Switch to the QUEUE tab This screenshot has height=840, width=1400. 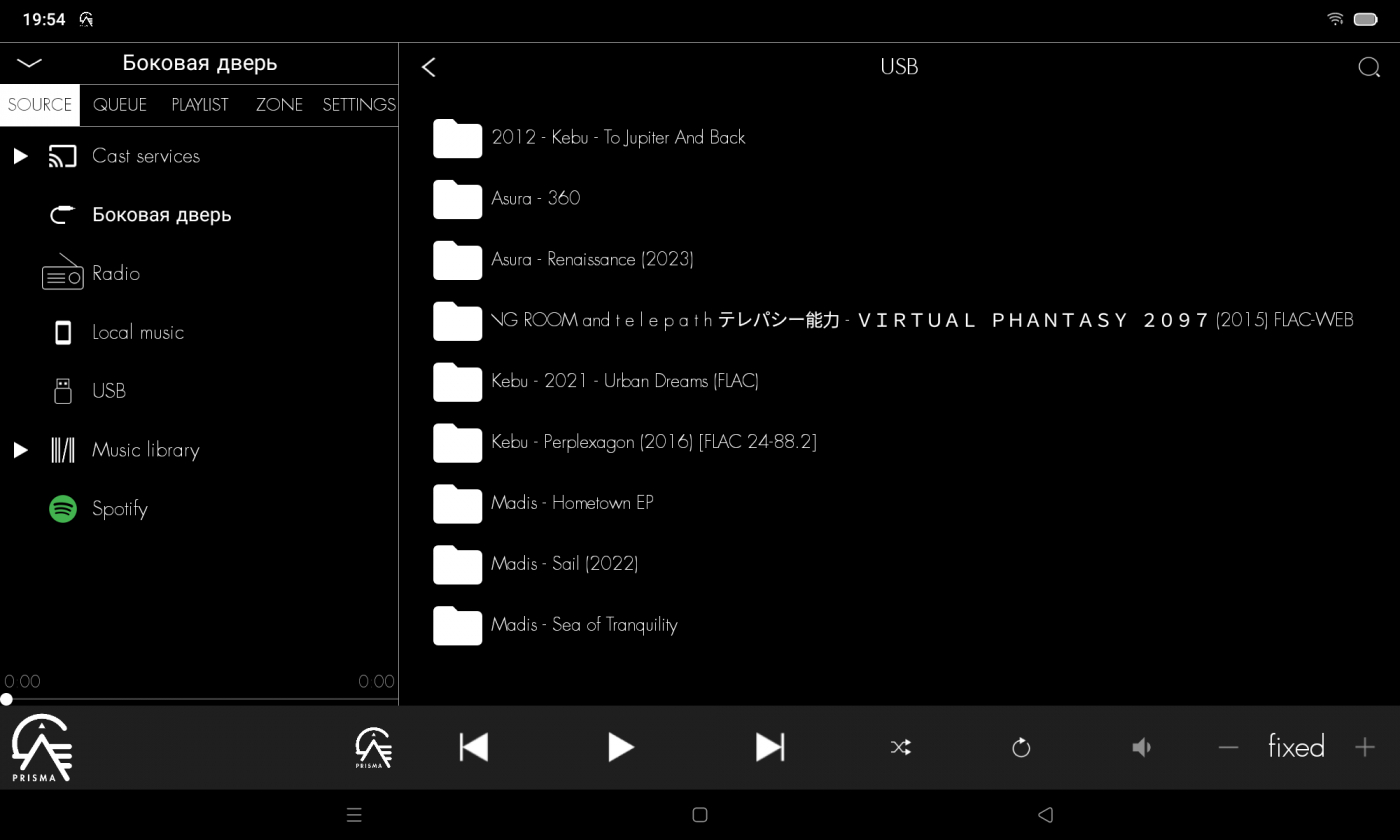click(x=119, y=105)
